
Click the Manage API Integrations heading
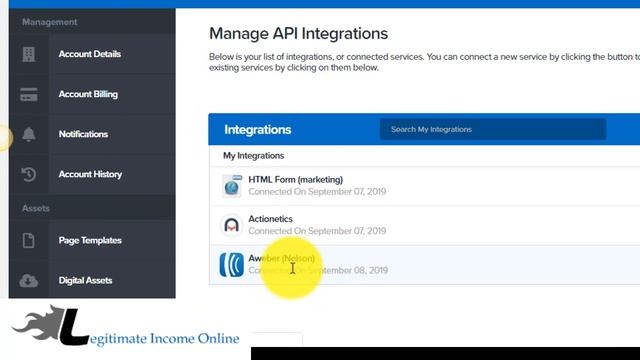pyautogui.click(x=298, y=33)
